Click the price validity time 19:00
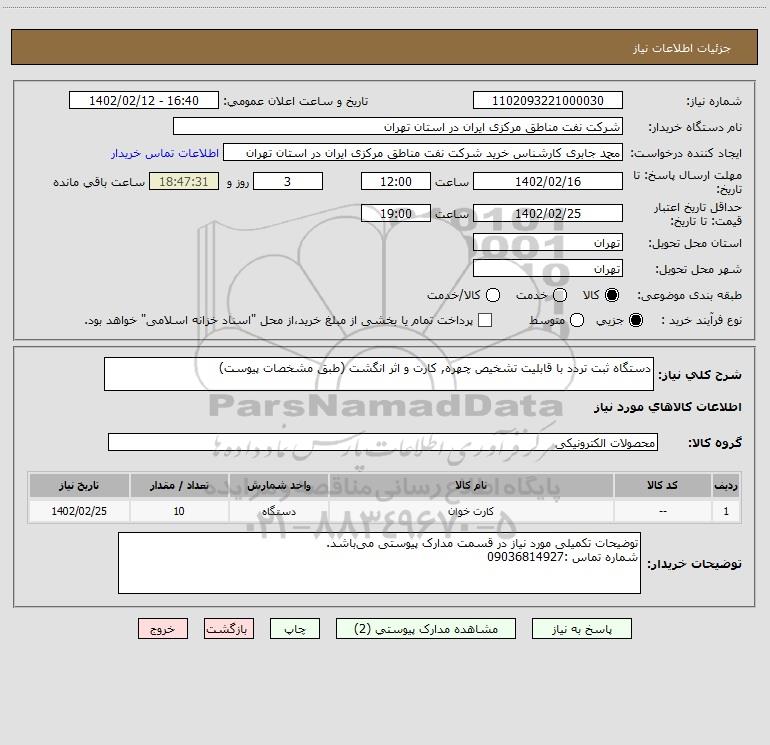The height and width of the screenshot is (745, 770). pyautogui.click(x=396, y=214)
